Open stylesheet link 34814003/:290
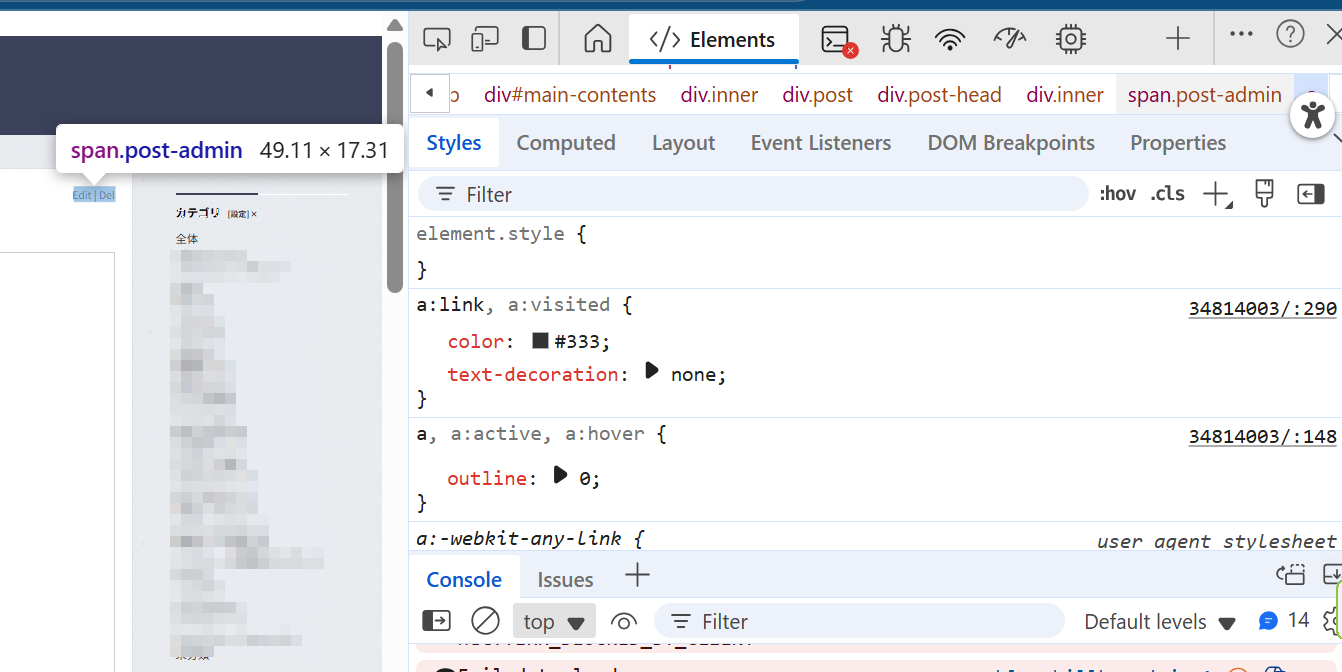This screenshot has height=672, width=1342. pos(1262,308)
